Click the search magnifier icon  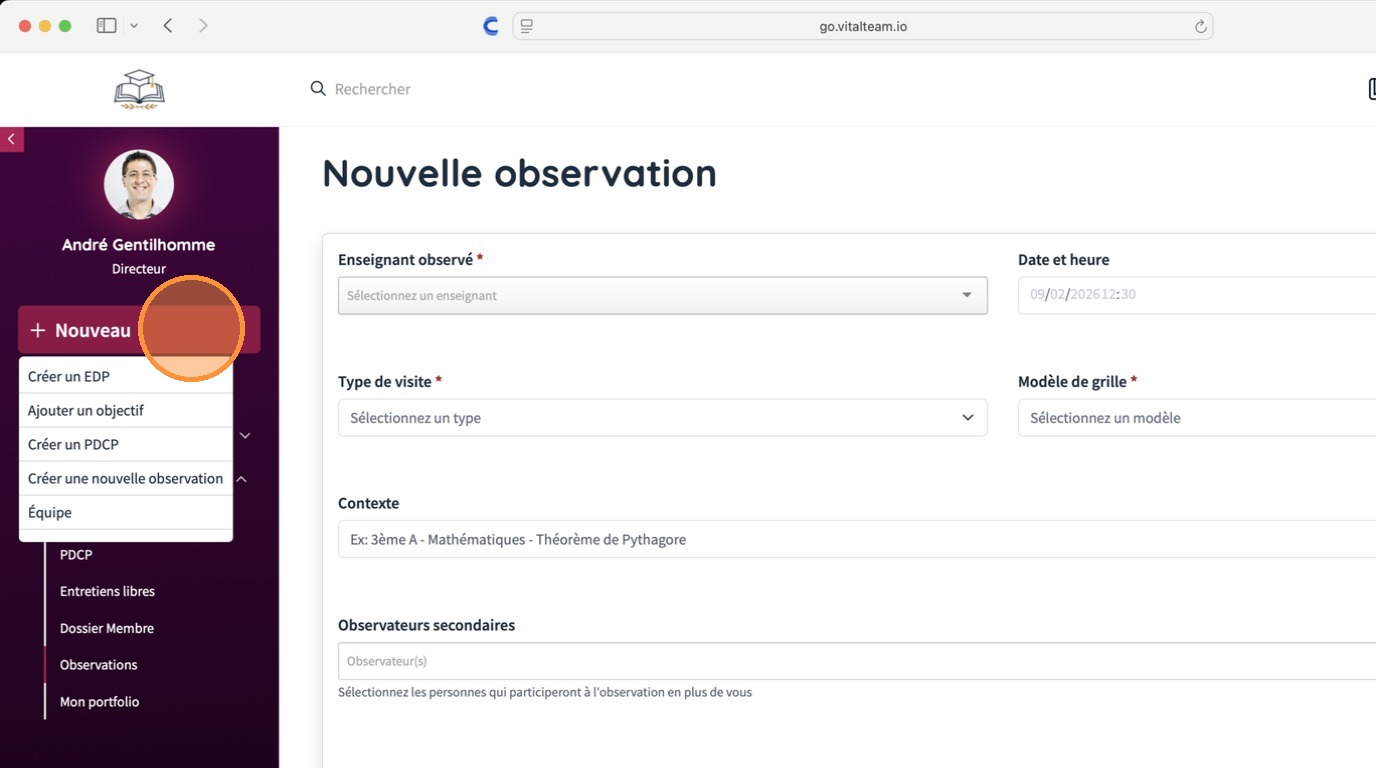coord(318,89)
